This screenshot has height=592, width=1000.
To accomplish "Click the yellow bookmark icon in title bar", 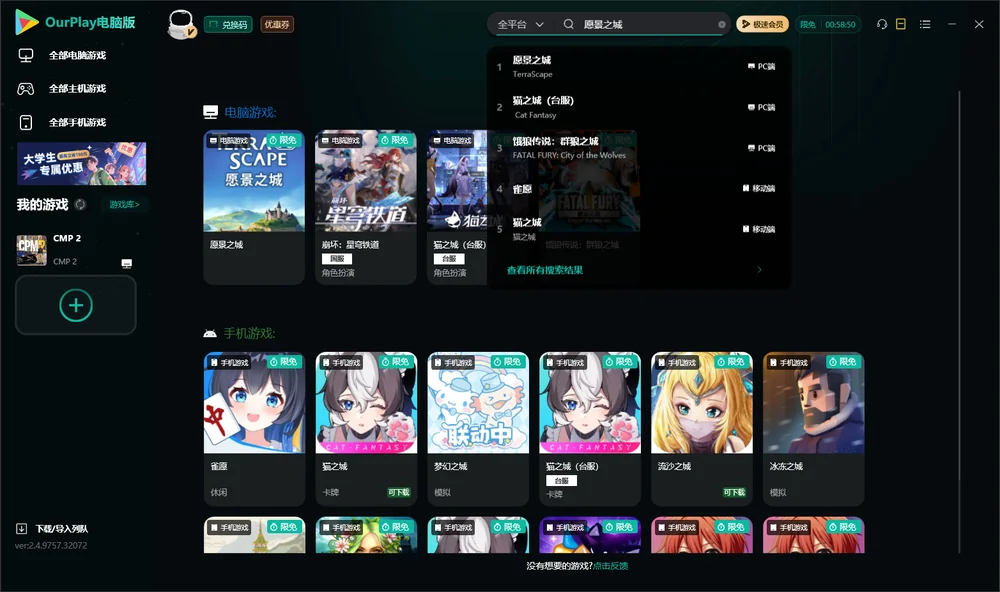I will (901, 24).
